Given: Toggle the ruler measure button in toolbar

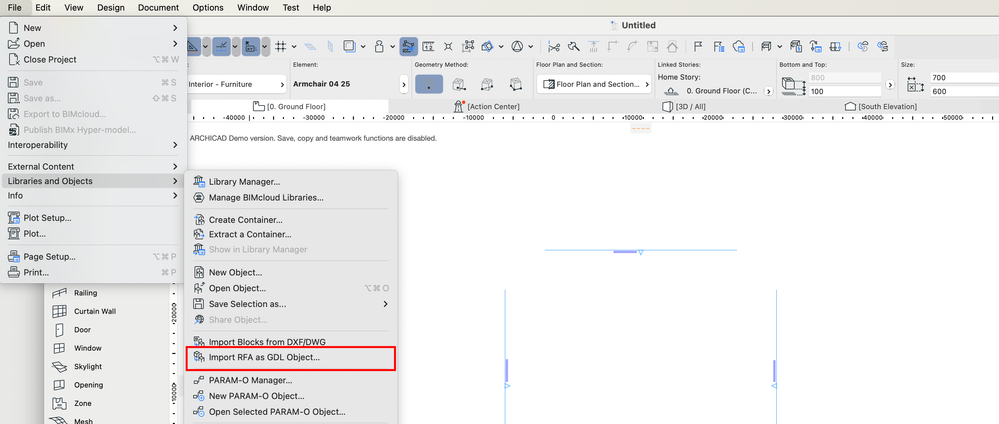Looking at the screenshot, I should (192, 47).
